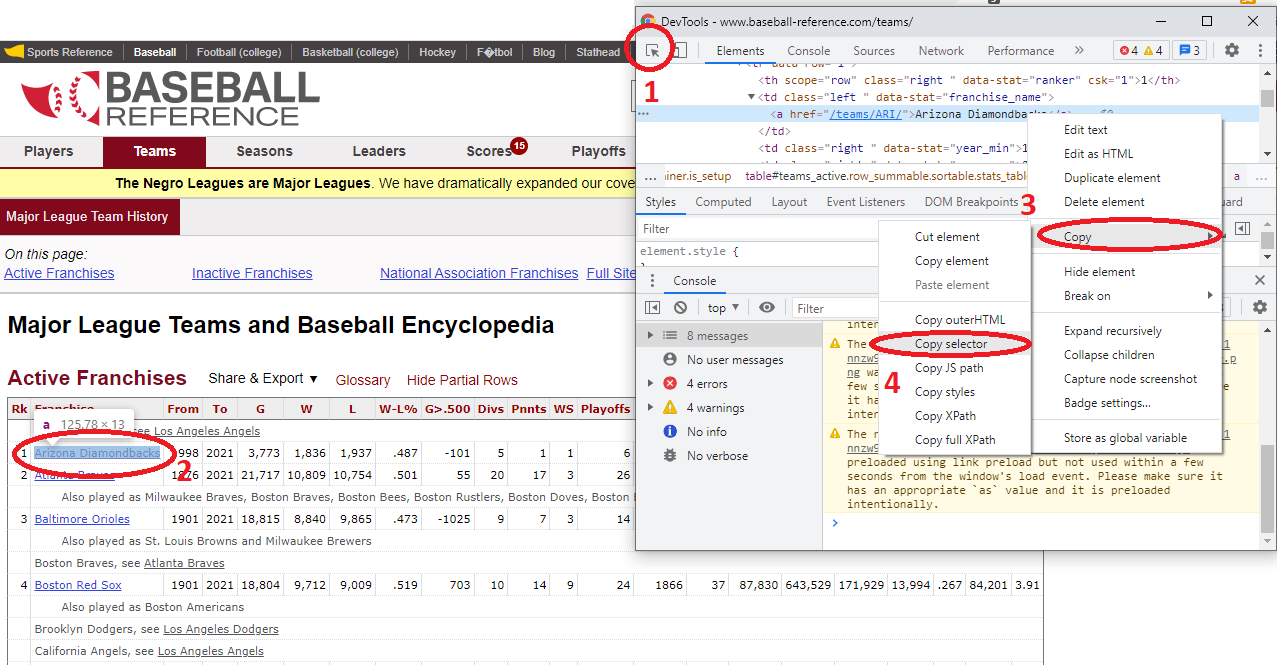The image size is (1277, 665).
Task: Select 'Store as global variable' option
Action: pos(1125,438)
